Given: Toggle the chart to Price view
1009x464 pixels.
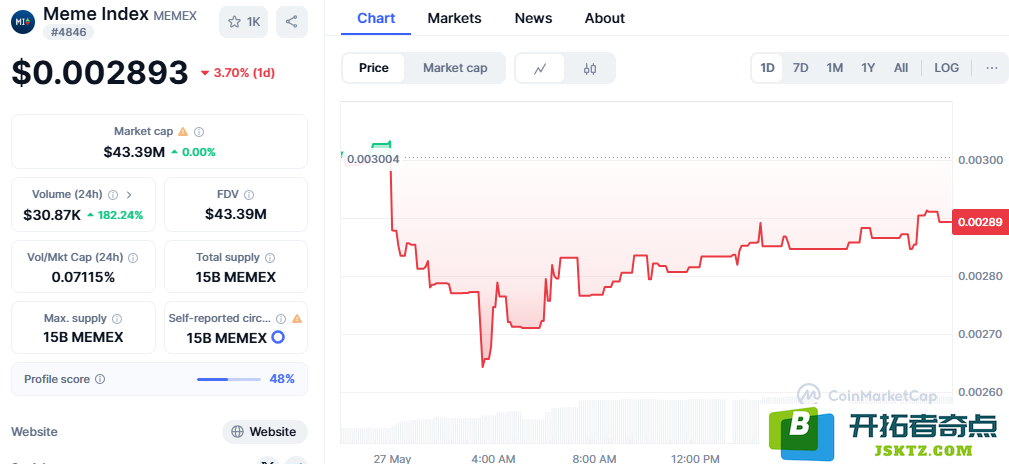Looking at the screenshot, I should tap(374, 68).
